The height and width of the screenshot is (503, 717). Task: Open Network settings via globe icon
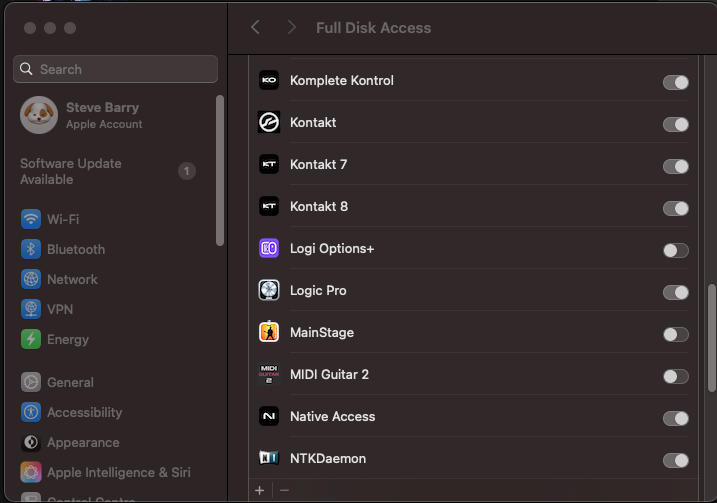[31, 279]
